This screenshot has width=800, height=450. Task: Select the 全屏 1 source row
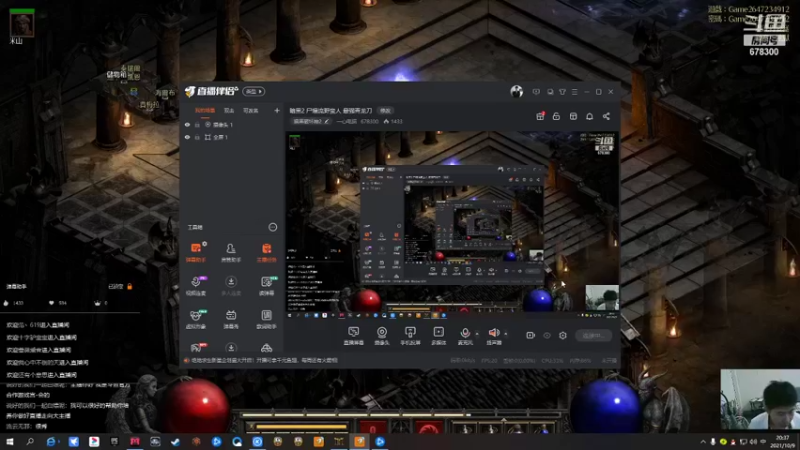click(x=232, y=137)
